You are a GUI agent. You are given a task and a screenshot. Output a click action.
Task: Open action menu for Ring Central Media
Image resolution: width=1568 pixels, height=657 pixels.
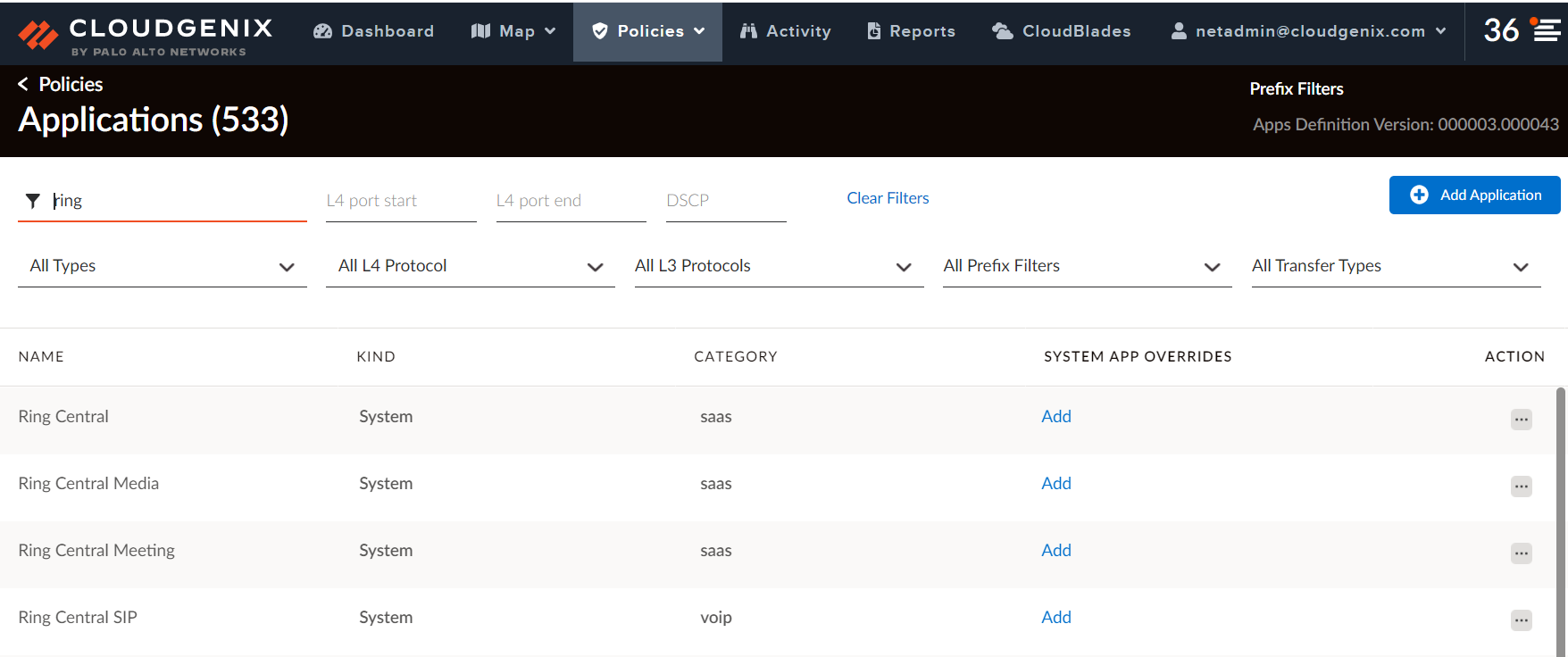click(1521, 487)
